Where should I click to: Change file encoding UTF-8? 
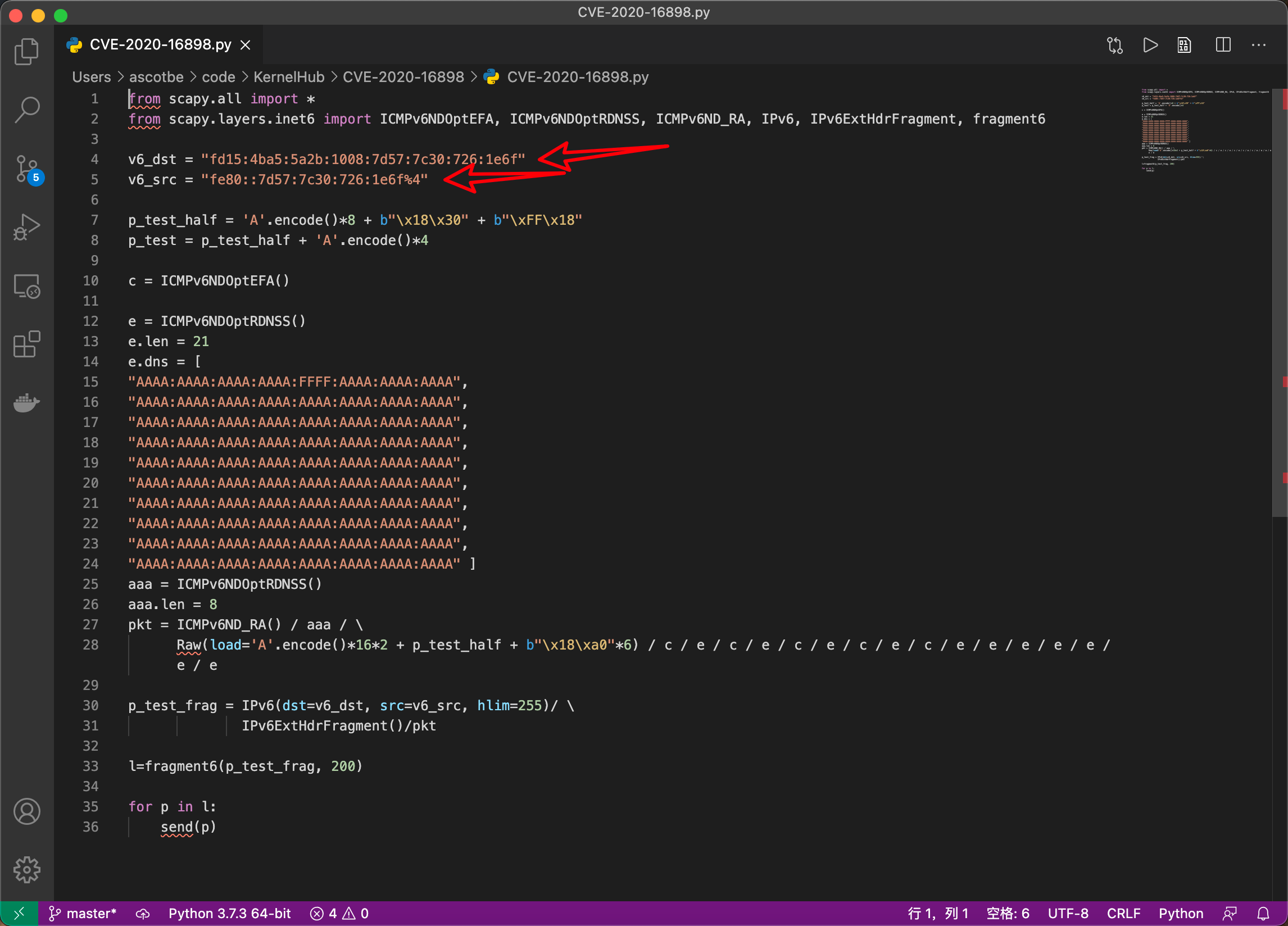tap(1068, 914)
